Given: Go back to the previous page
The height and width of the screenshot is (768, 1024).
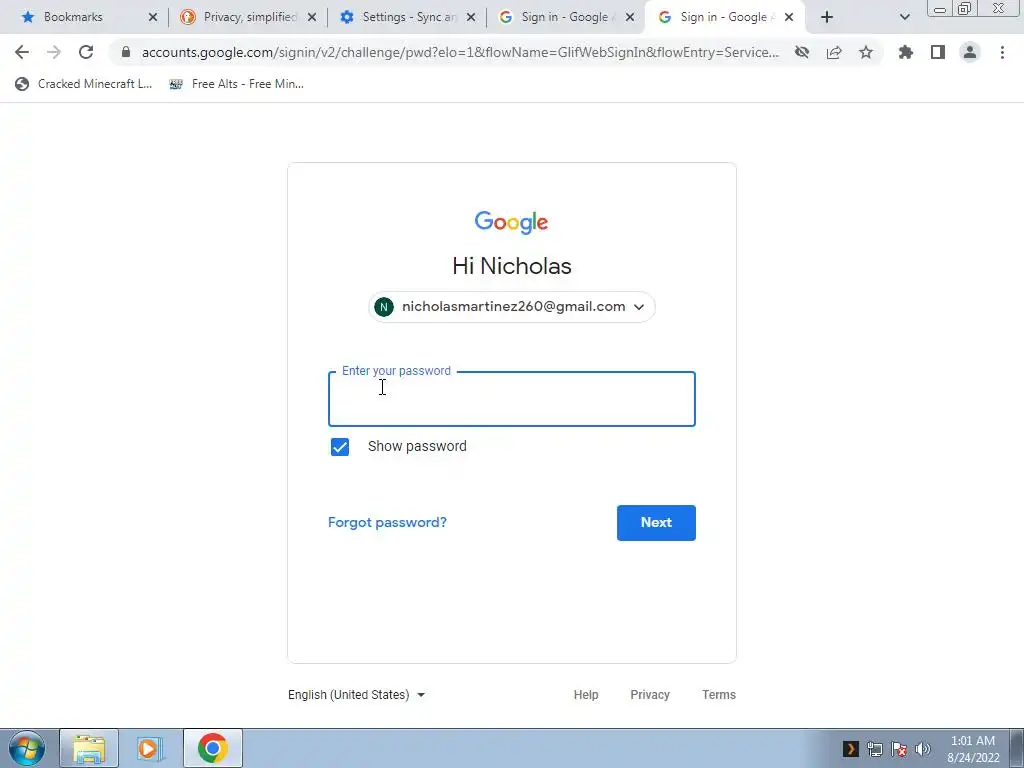Looking at the screenshot, I should [x=22, y=52].
